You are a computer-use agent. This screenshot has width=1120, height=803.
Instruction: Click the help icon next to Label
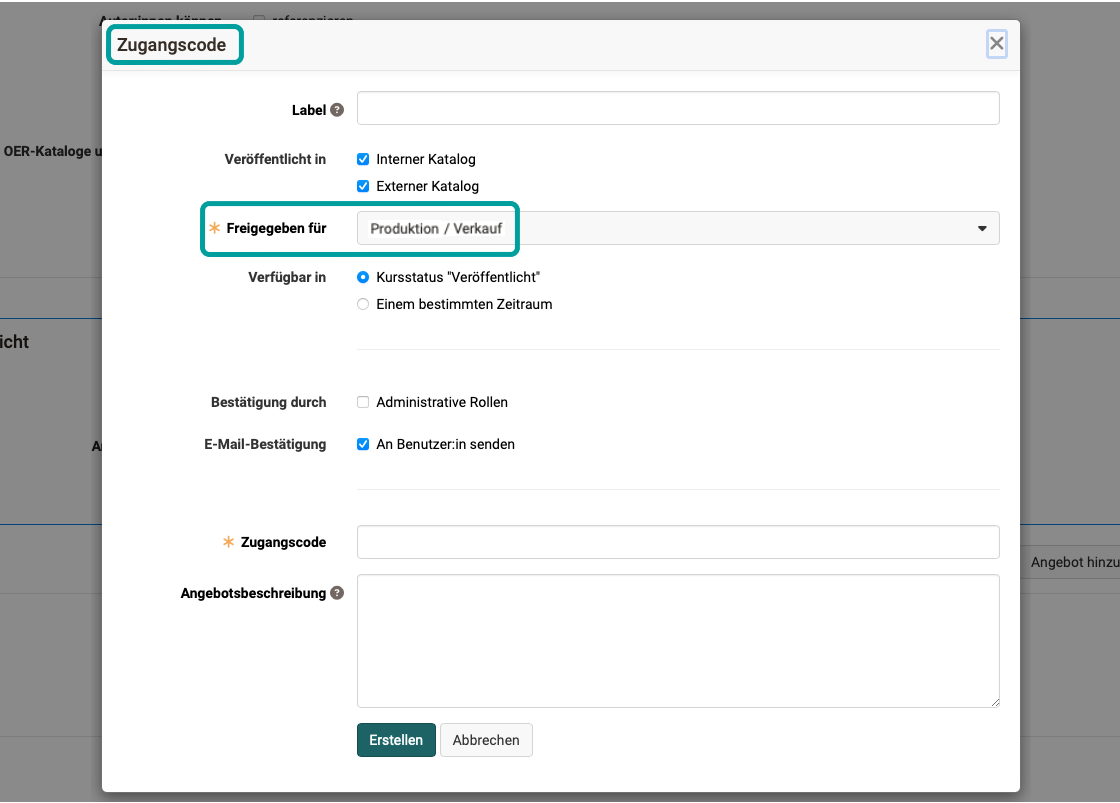coord(337,110)
